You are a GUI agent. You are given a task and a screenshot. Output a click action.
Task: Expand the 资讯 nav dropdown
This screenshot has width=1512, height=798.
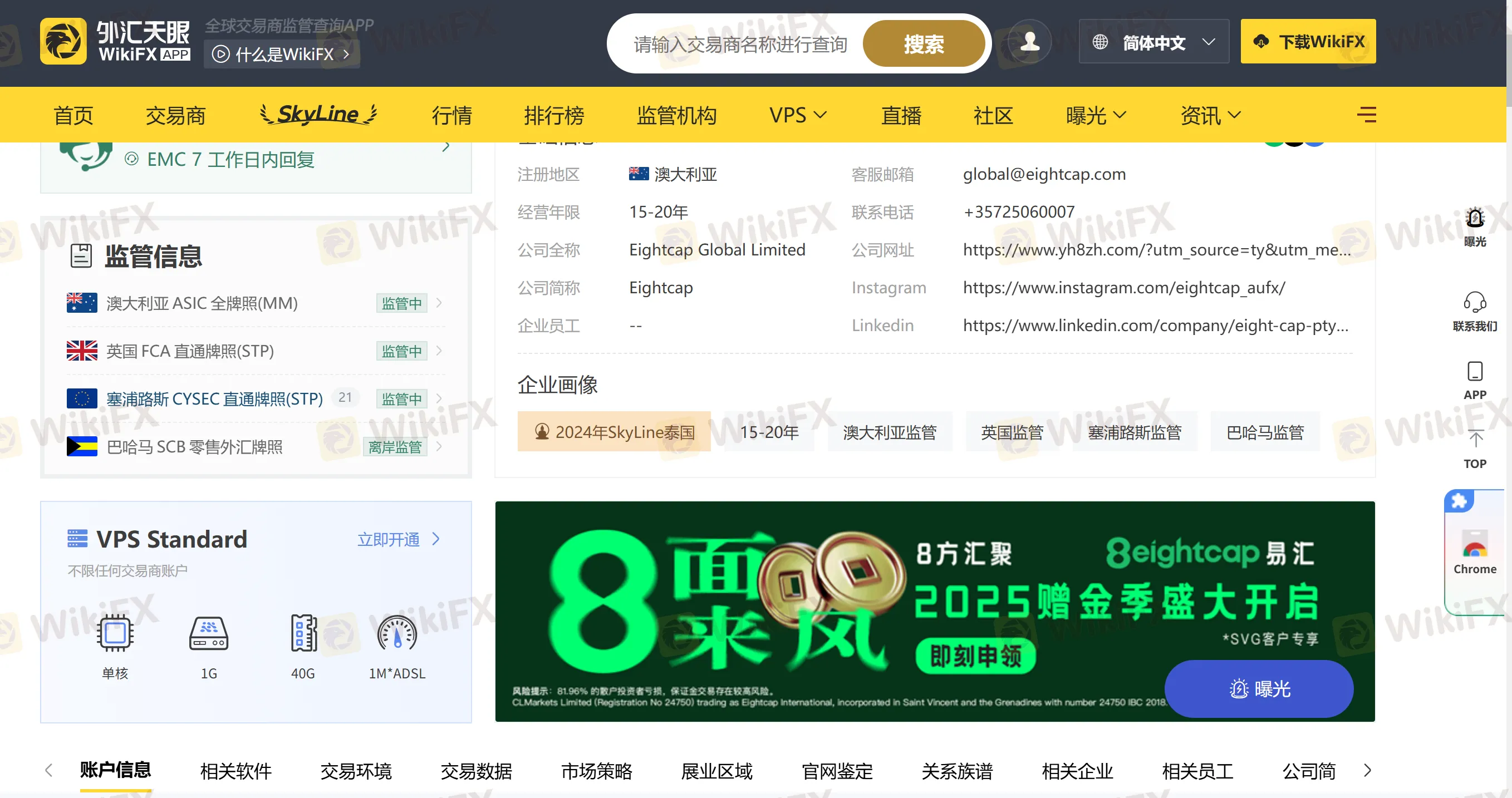[x=1234, y=115]
